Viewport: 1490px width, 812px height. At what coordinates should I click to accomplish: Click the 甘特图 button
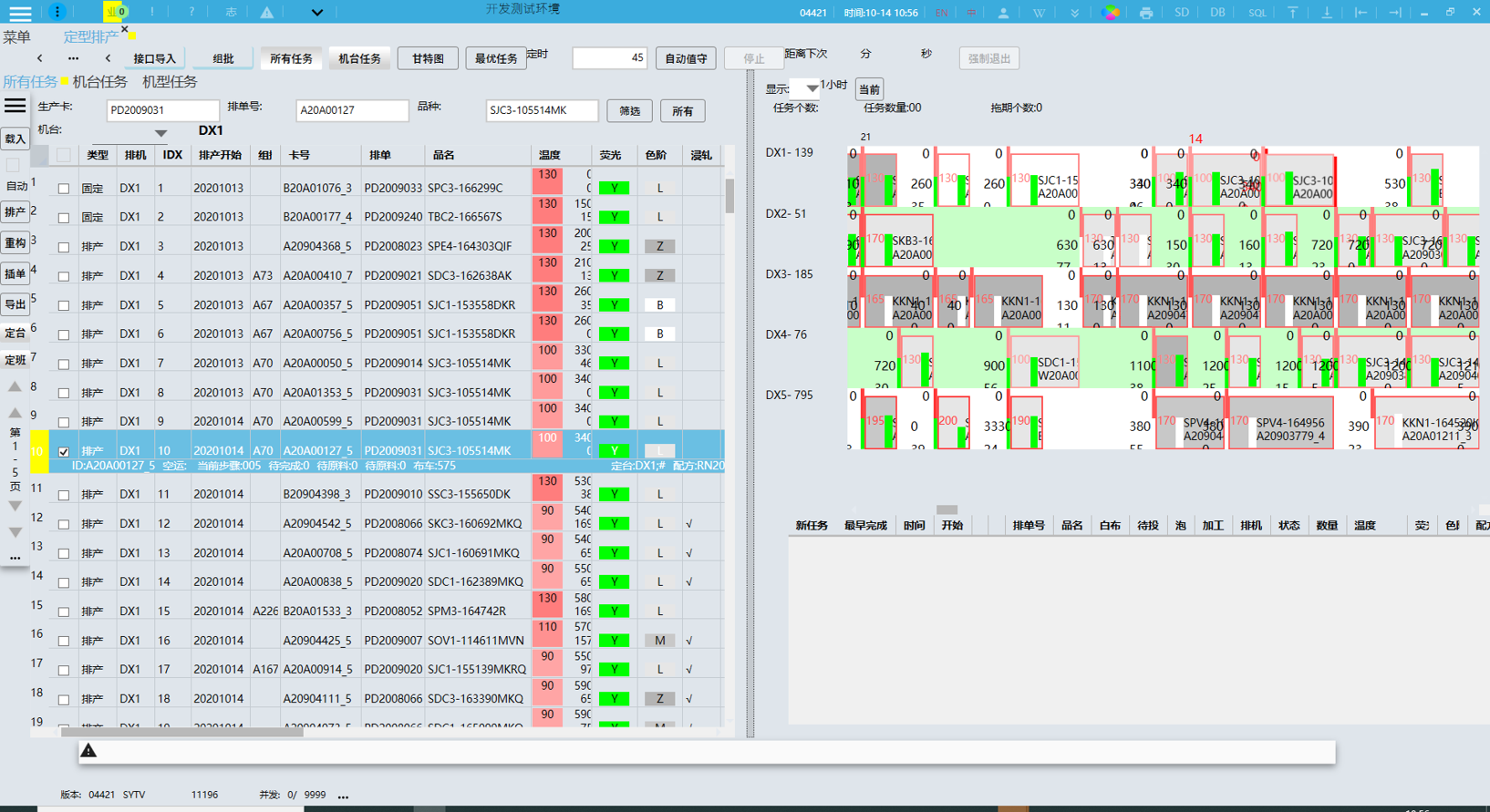tap(428, 58)
